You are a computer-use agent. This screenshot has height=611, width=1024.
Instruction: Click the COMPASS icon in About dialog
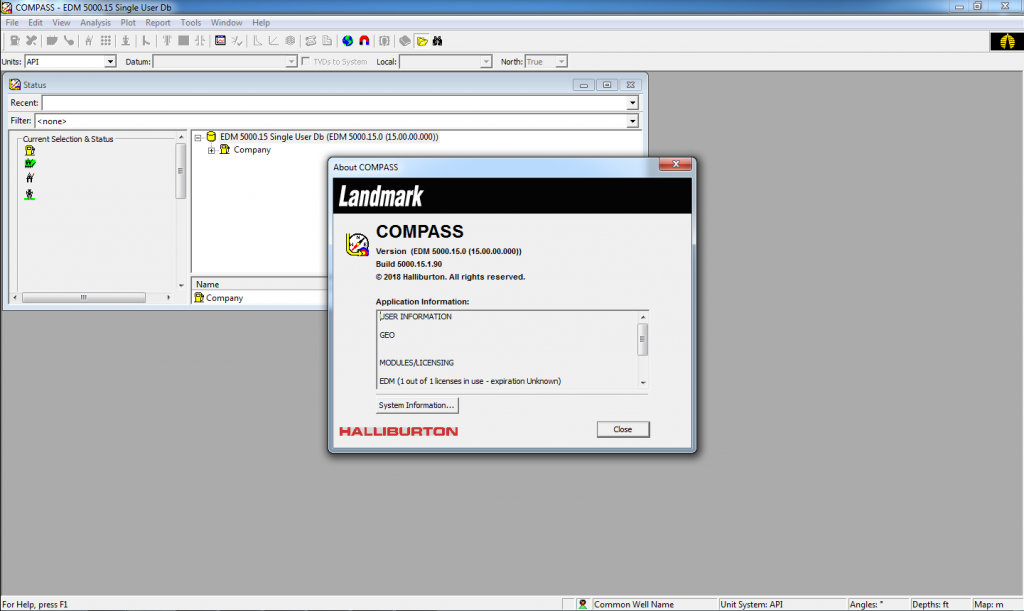(x=357, y=244)
